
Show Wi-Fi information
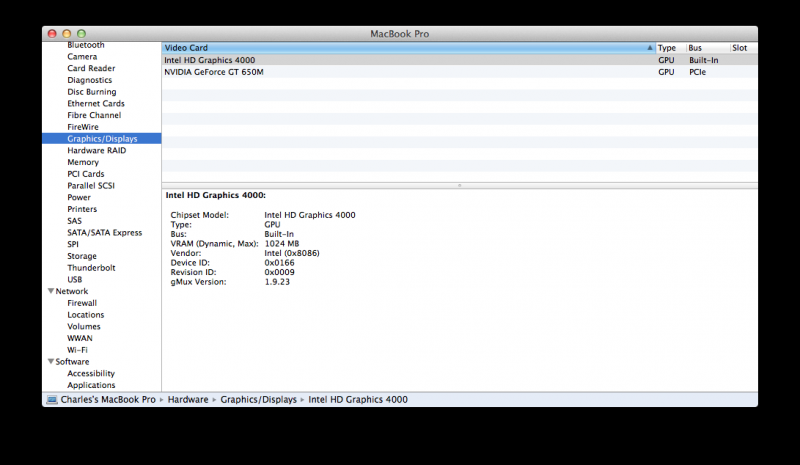78,350
